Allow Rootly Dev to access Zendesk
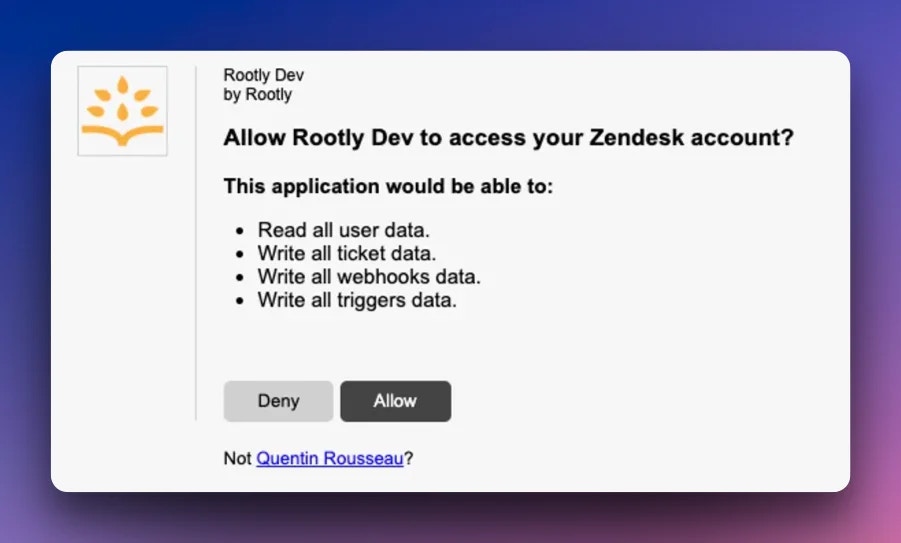Screen dimensions: 901x543 click(395, 401)
